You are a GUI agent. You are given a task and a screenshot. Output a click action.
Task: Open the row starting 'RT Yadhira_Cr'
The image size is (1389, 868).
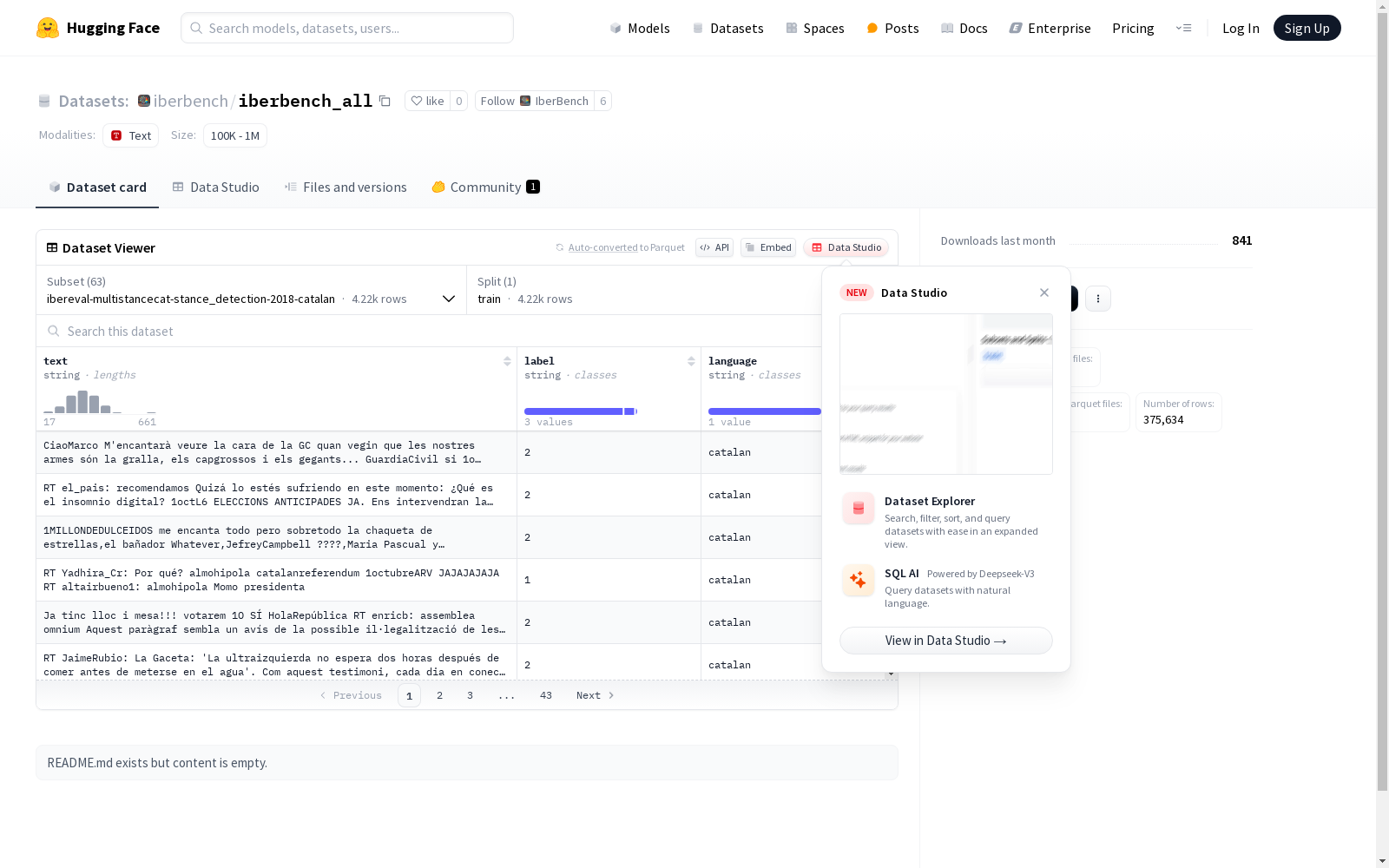pos(429,580)
